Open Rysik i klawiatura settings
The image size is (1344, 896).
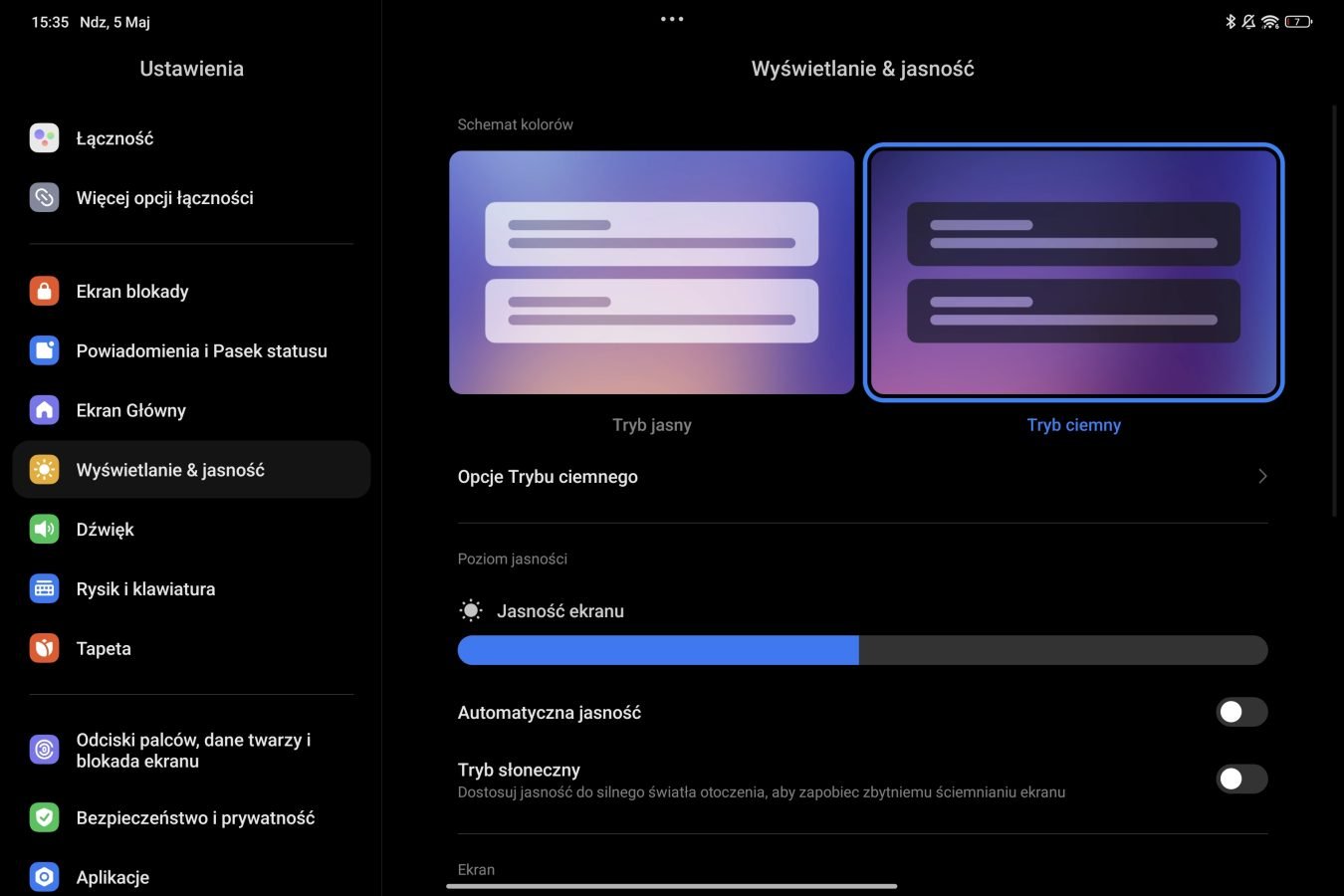pos(191,589)
